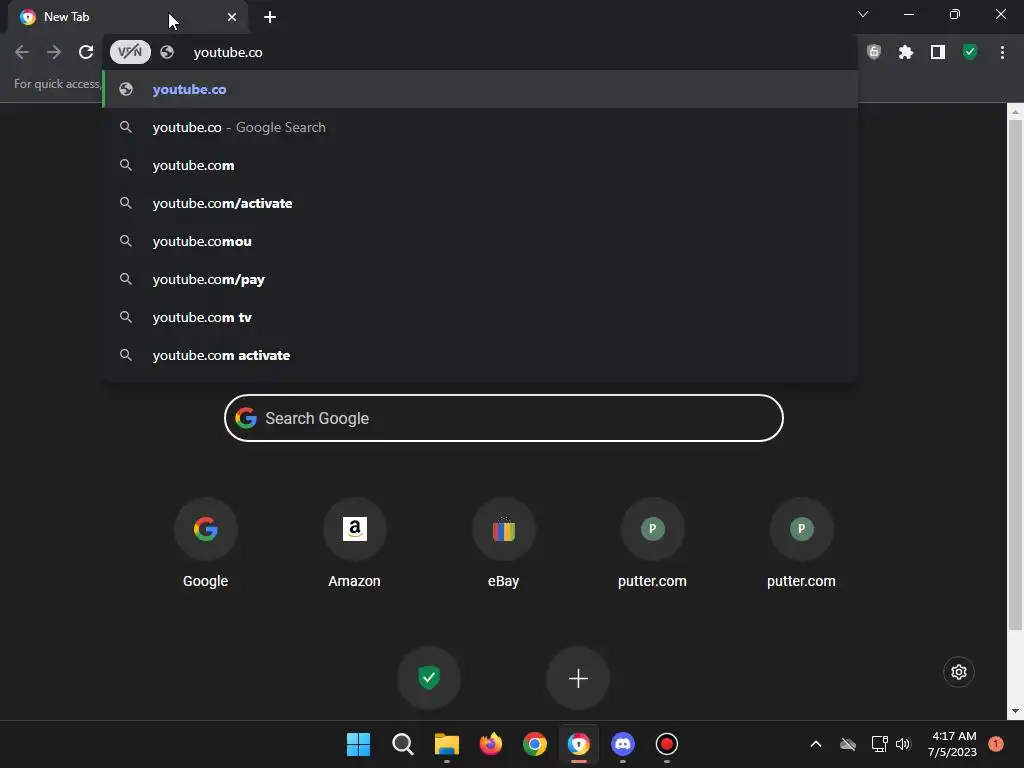The width and height of the screenshot is (1024, 768).
Task: Open the green check shield extension in the toolbar
Action: [970, 52]
